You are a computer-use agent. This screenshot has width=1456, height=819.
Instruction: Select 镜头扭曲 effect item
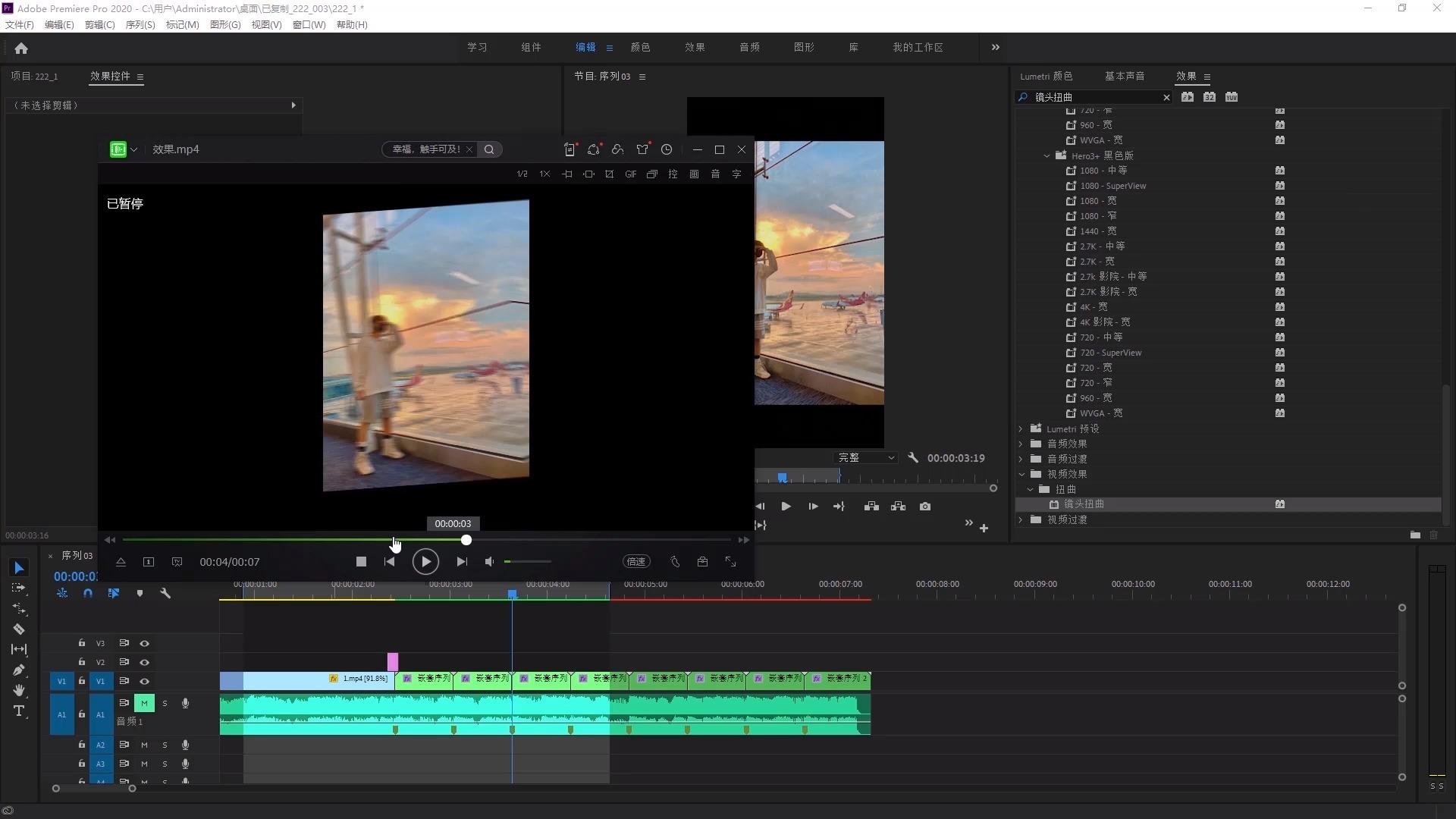(x=1084, y=504)
